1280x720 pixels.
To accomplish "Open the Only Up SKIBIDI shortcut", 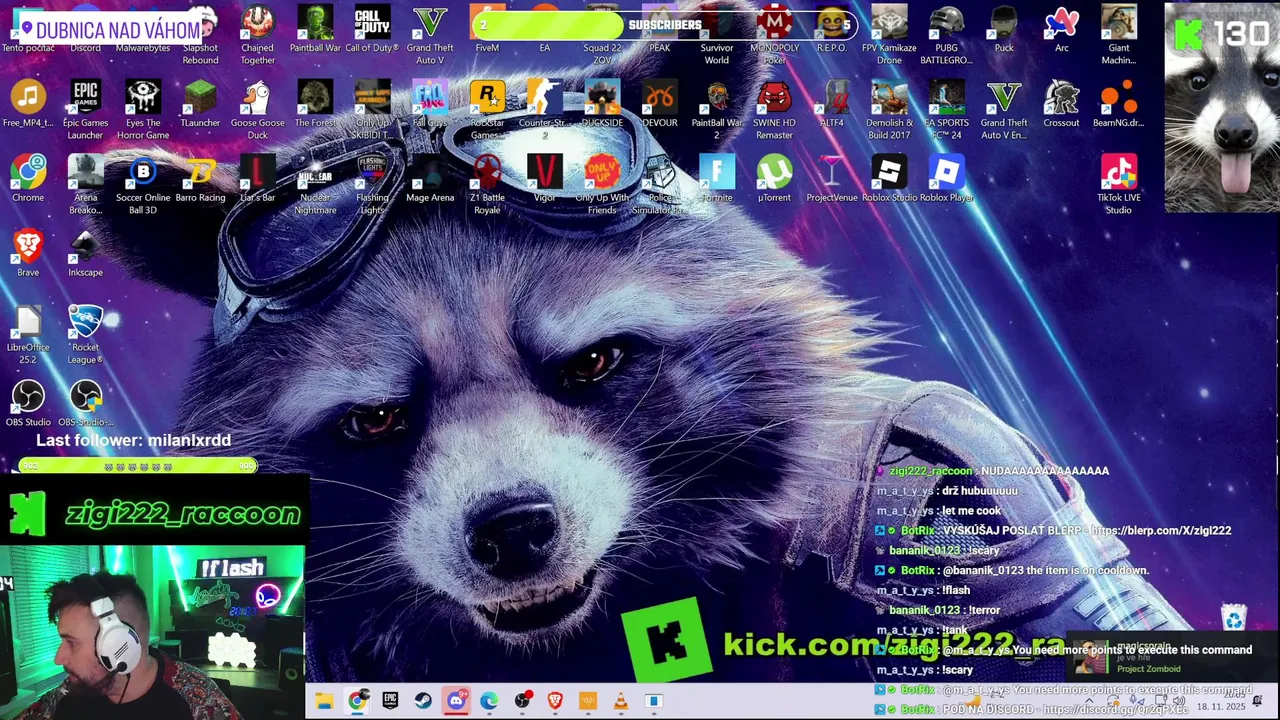I will (x=372, y=110).
